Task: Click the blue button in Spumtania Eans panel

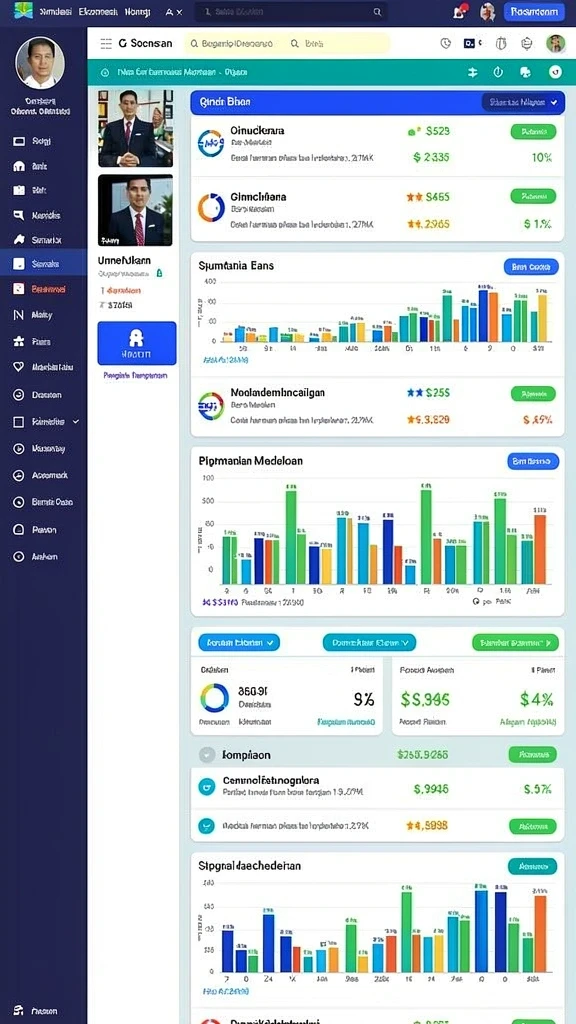Action: coord(531,266)
